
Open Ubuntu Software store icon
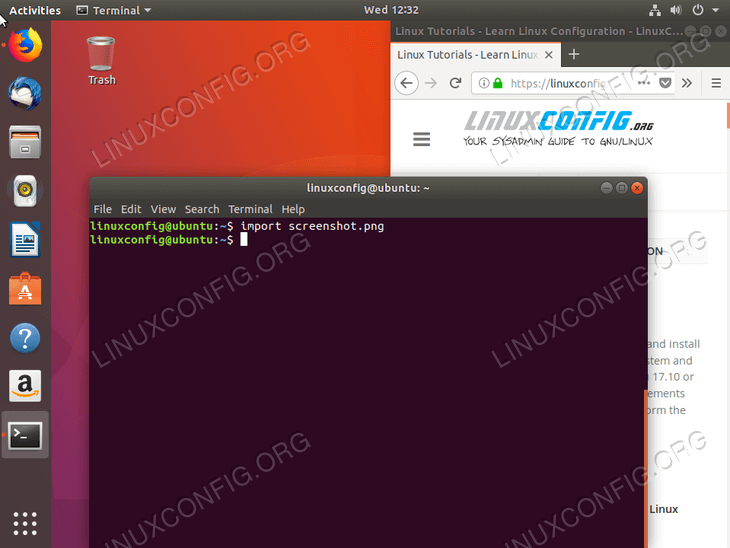coord(25,289)
